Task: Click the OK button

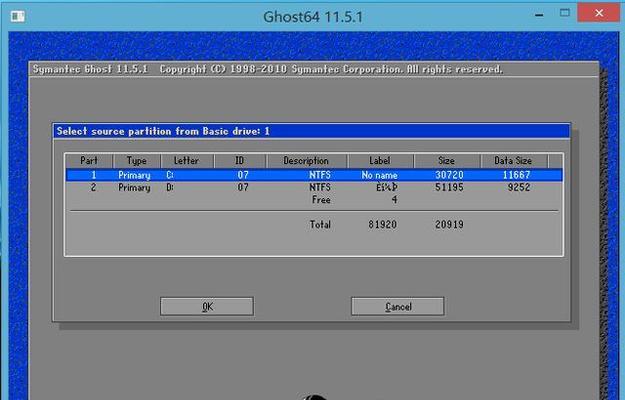Action: tap(207, 306)
